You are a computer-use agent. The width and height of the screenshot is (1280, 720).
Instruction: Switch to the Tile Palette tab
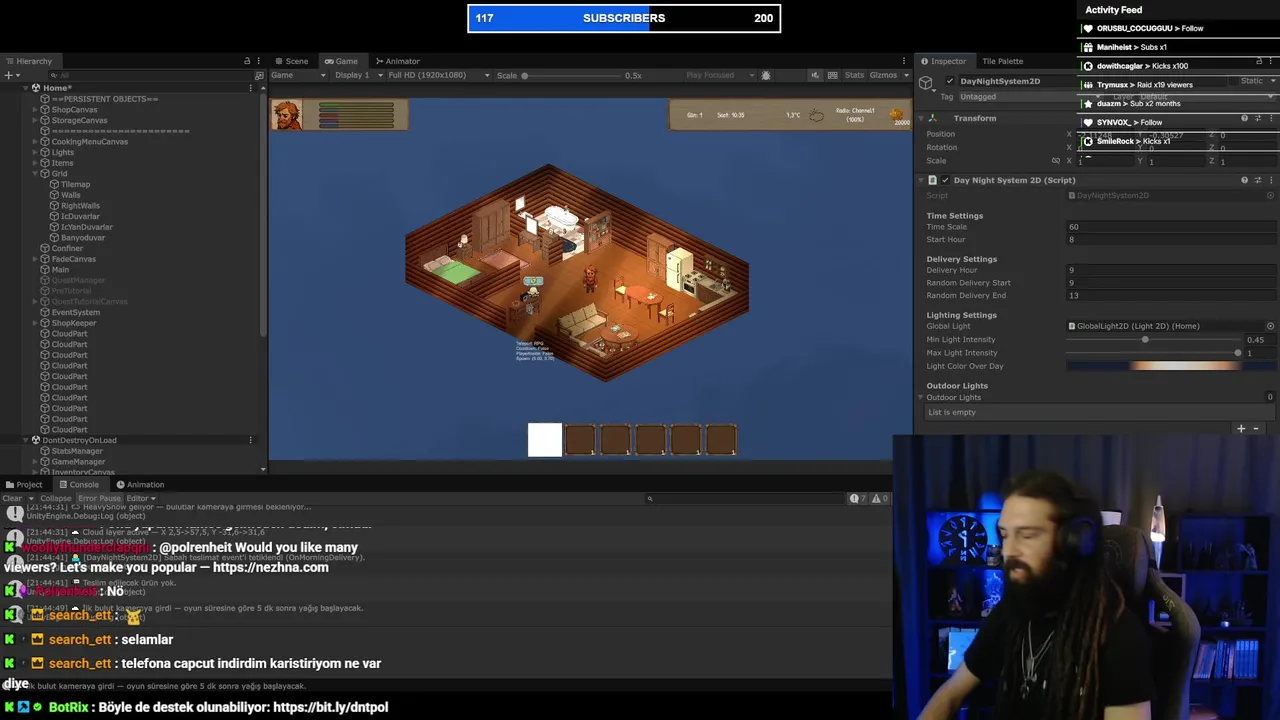point(1002,61)
